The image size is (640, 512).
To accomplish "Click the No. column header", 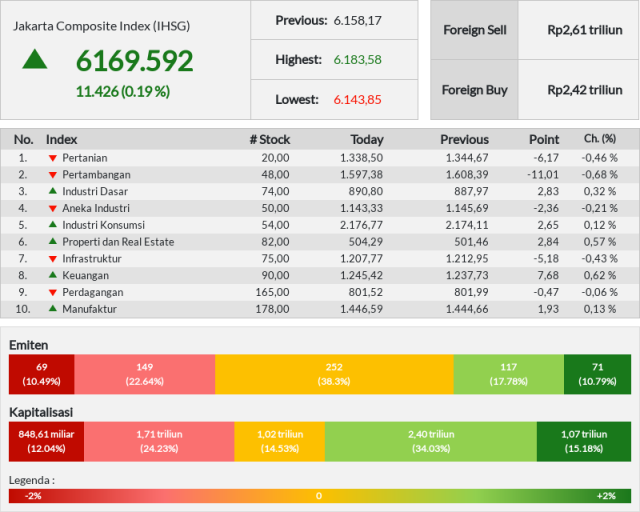I will click(x=24, y=140).
